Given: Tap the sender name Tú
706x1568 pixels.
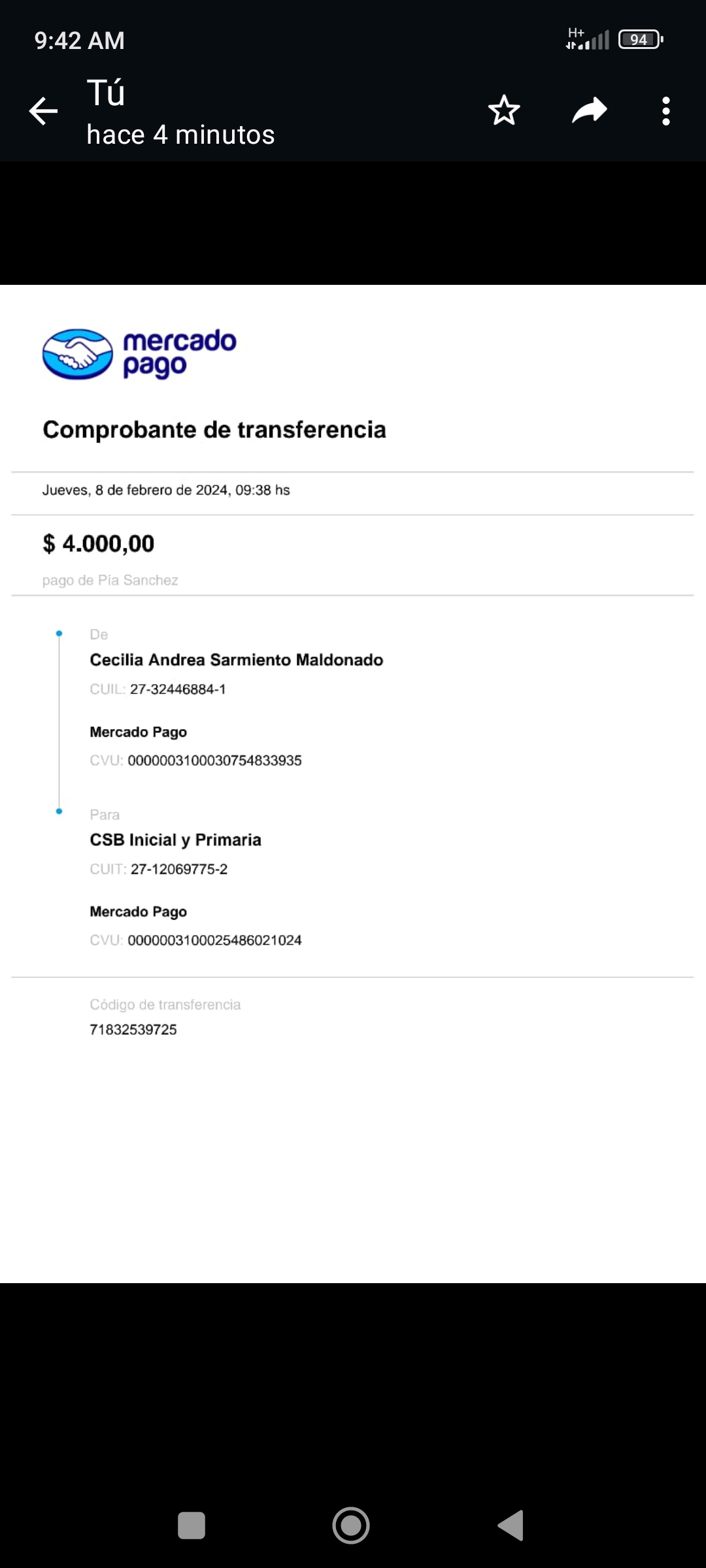Looking at the screenshot, I should [106, 93].
